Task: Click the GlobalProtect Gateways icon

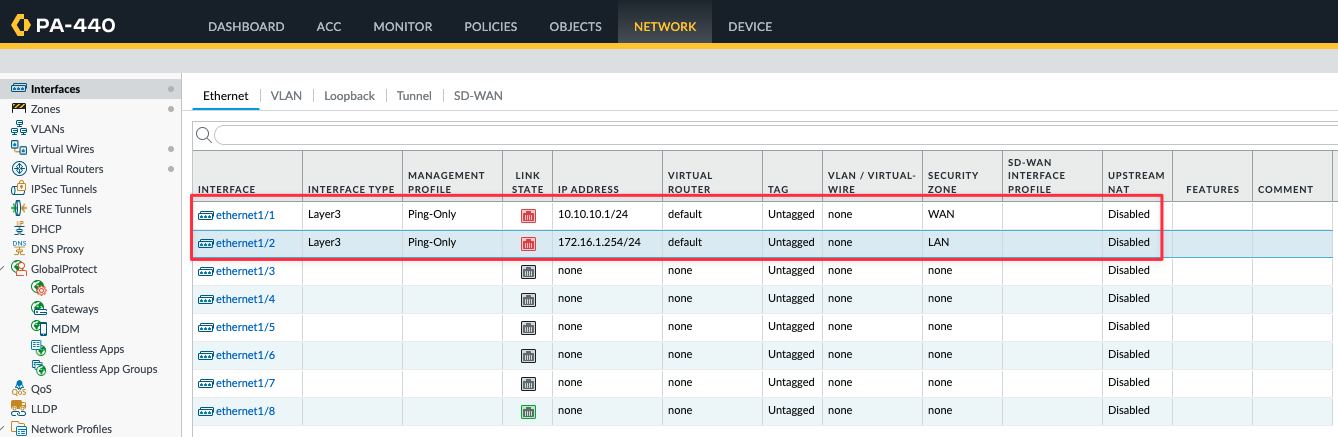Action: tap(39, 309)
